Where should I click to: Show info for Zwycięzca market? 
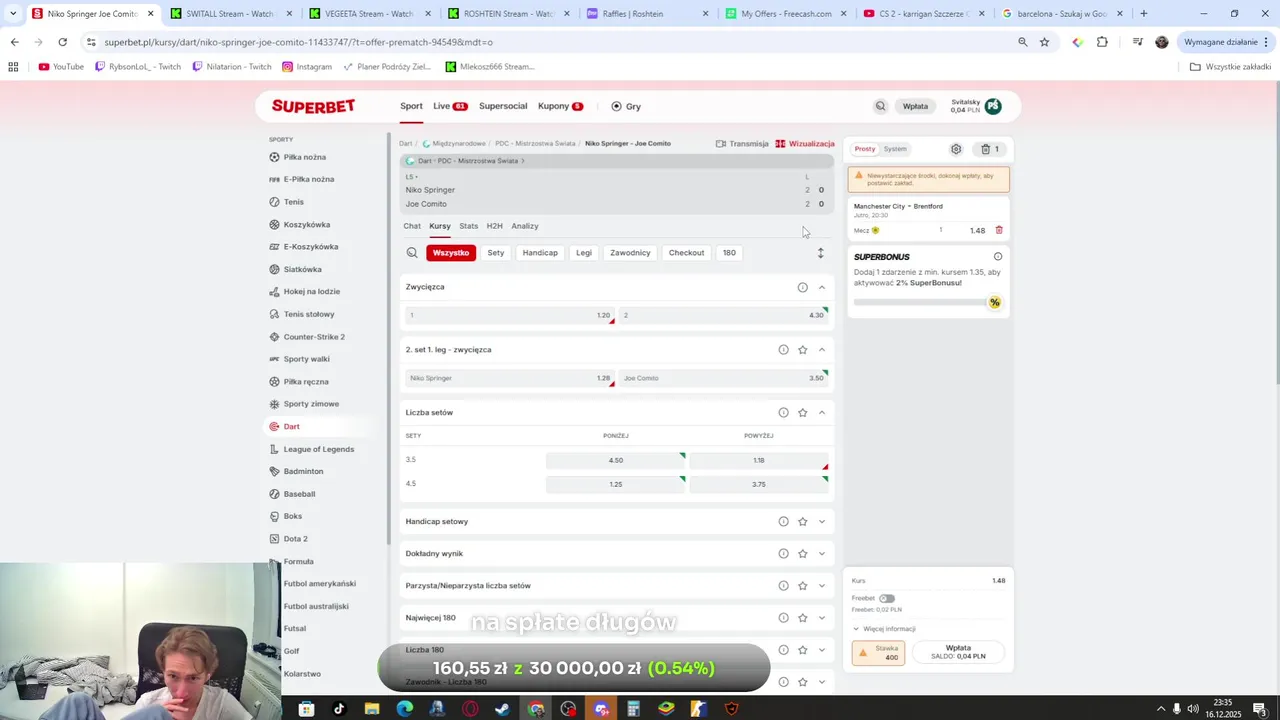pos(802,287)
